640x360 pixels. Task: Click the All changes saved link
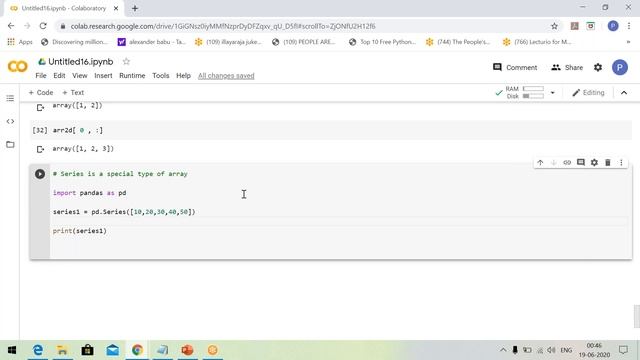226,76
